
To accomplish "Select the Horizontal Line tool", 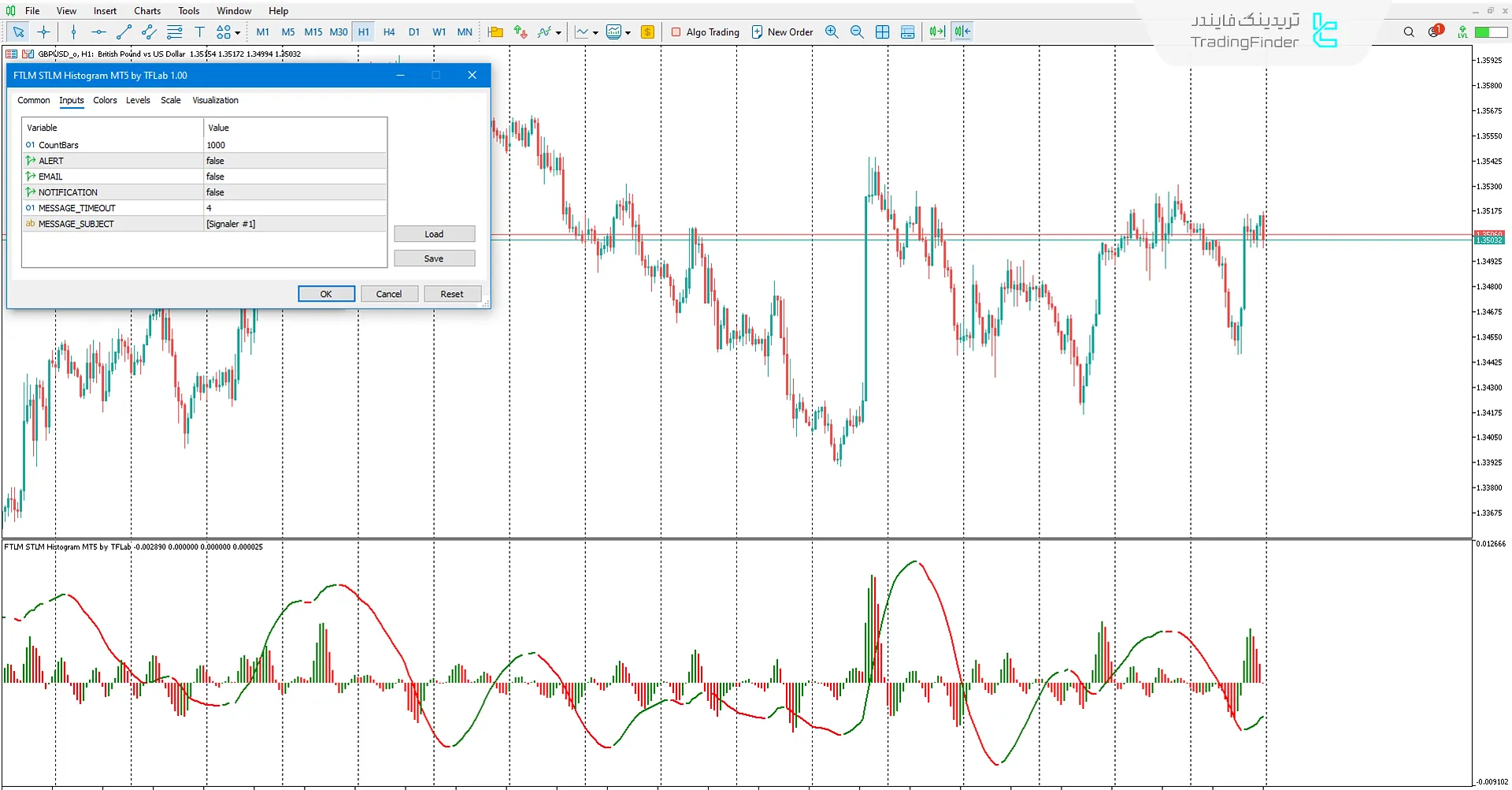I will tap(98, 32).
